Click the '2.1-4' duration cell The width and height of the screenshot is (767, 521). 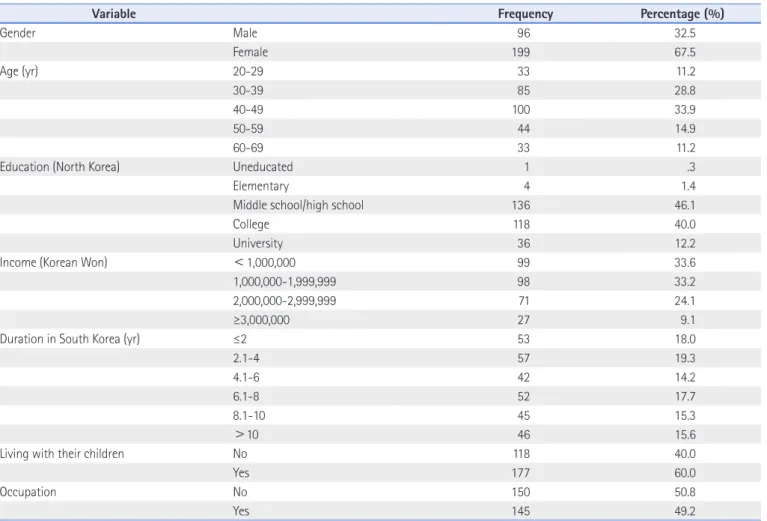(x=246, y=358)
